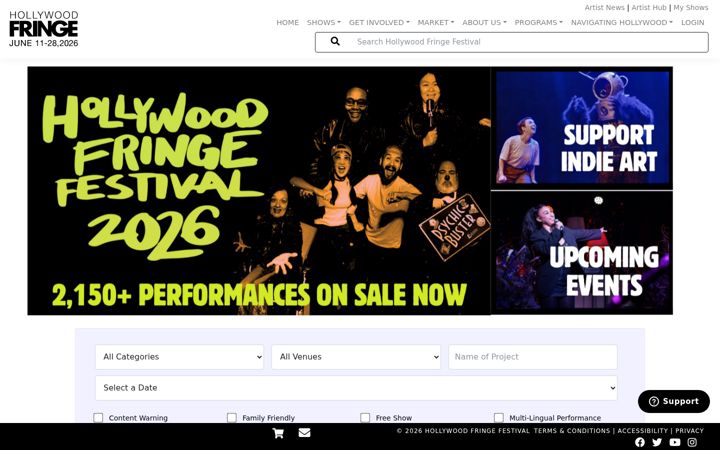Expand the NAVIGATING HOLLYWOOD menu
This screenshot has width=720, height=450.
[622, 22]
